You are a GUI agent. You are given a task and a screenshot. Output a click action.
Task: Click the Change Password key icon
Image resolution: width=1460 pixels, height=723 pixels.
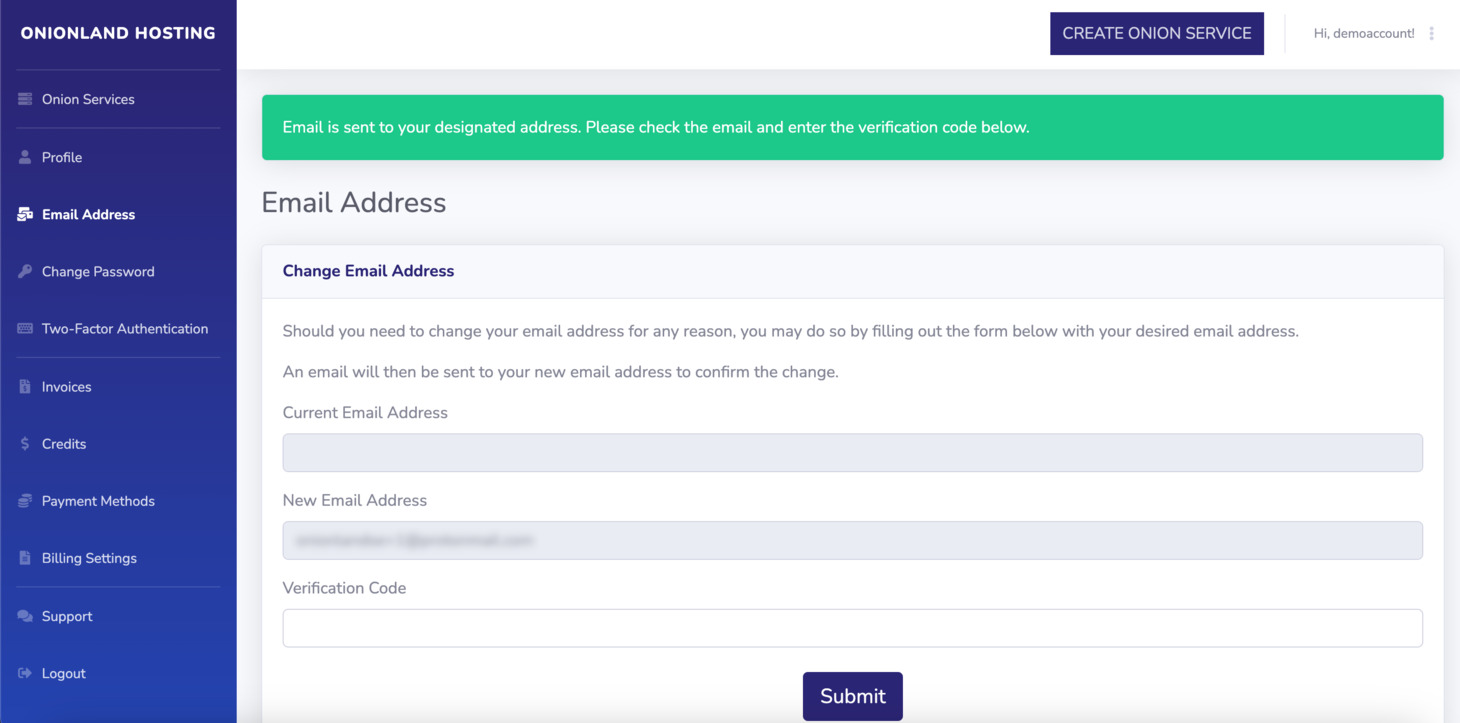(23, 271)
